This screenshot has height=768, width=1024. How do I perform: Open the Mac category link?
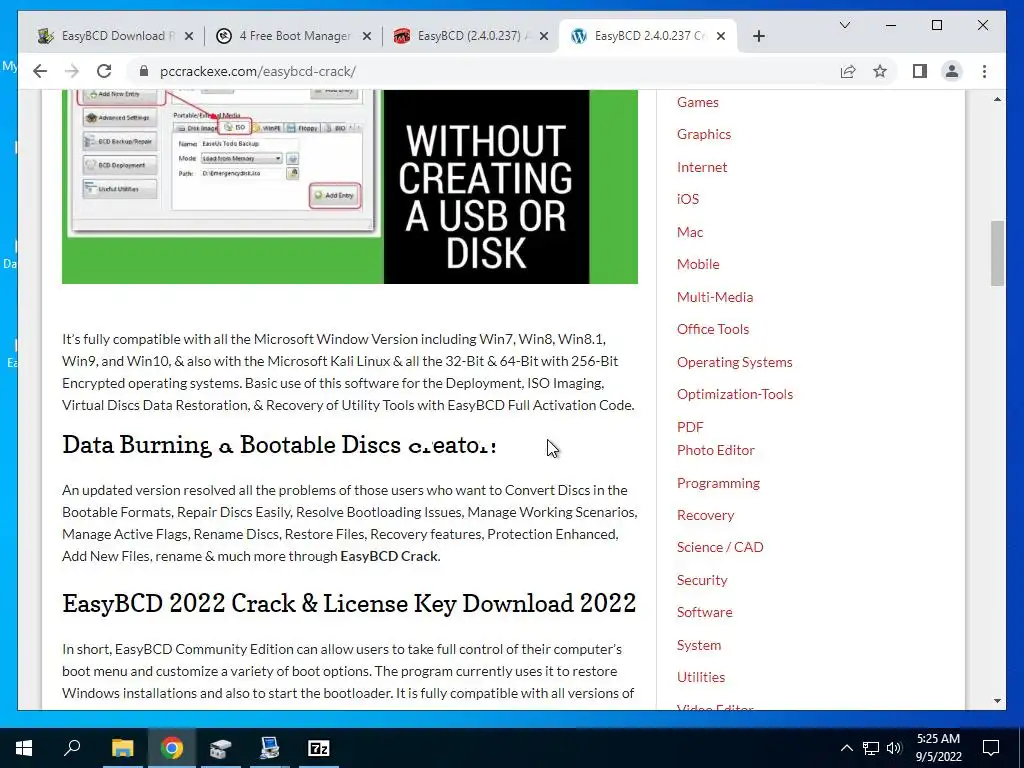pyautogui.click(x=690, y=232)
